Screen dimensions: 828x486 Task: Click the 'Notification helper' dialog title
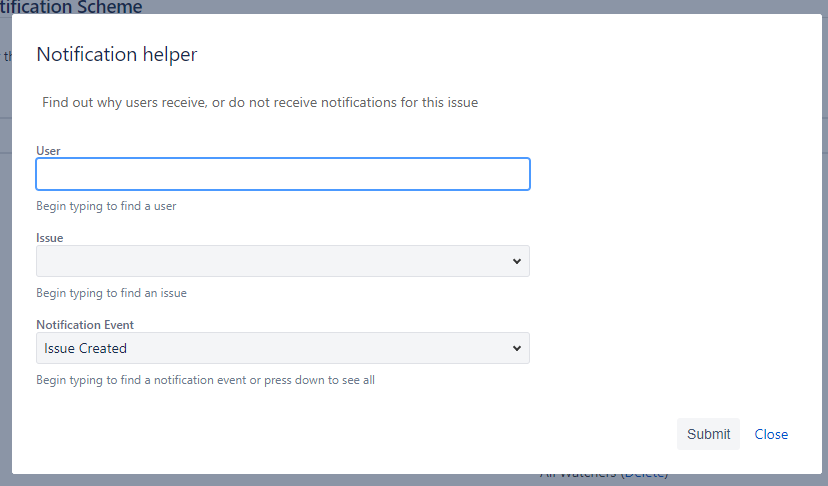[117, 54]
